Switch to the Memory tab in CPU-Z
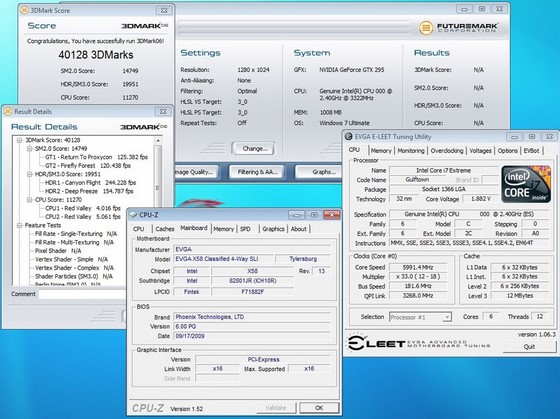560x419 pixels. click(223, 229)
